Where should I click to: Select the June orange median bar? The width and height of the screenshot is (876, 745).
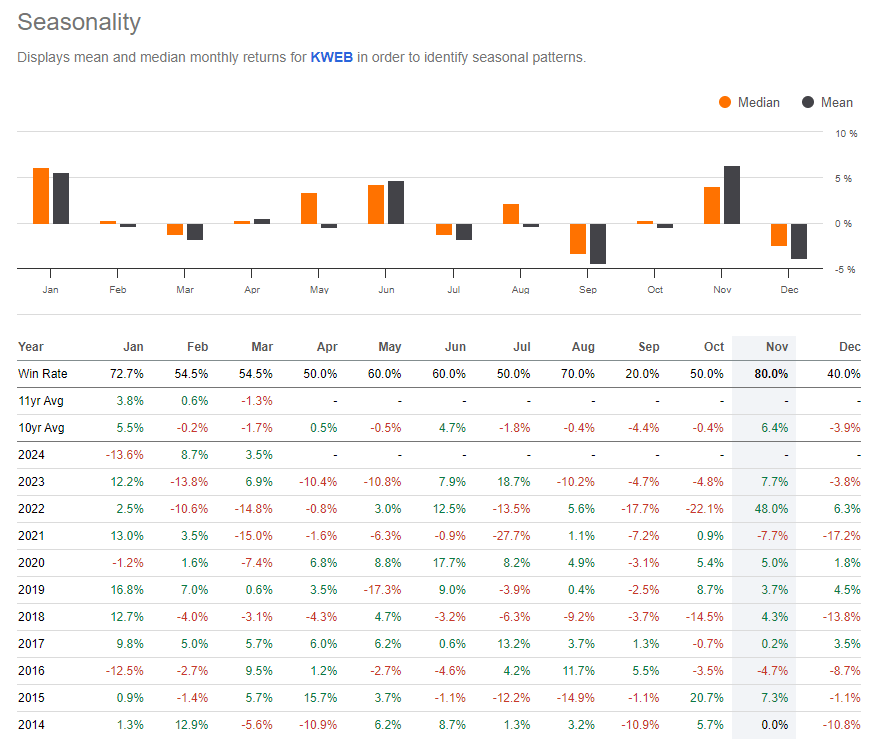tap(376, 204)
